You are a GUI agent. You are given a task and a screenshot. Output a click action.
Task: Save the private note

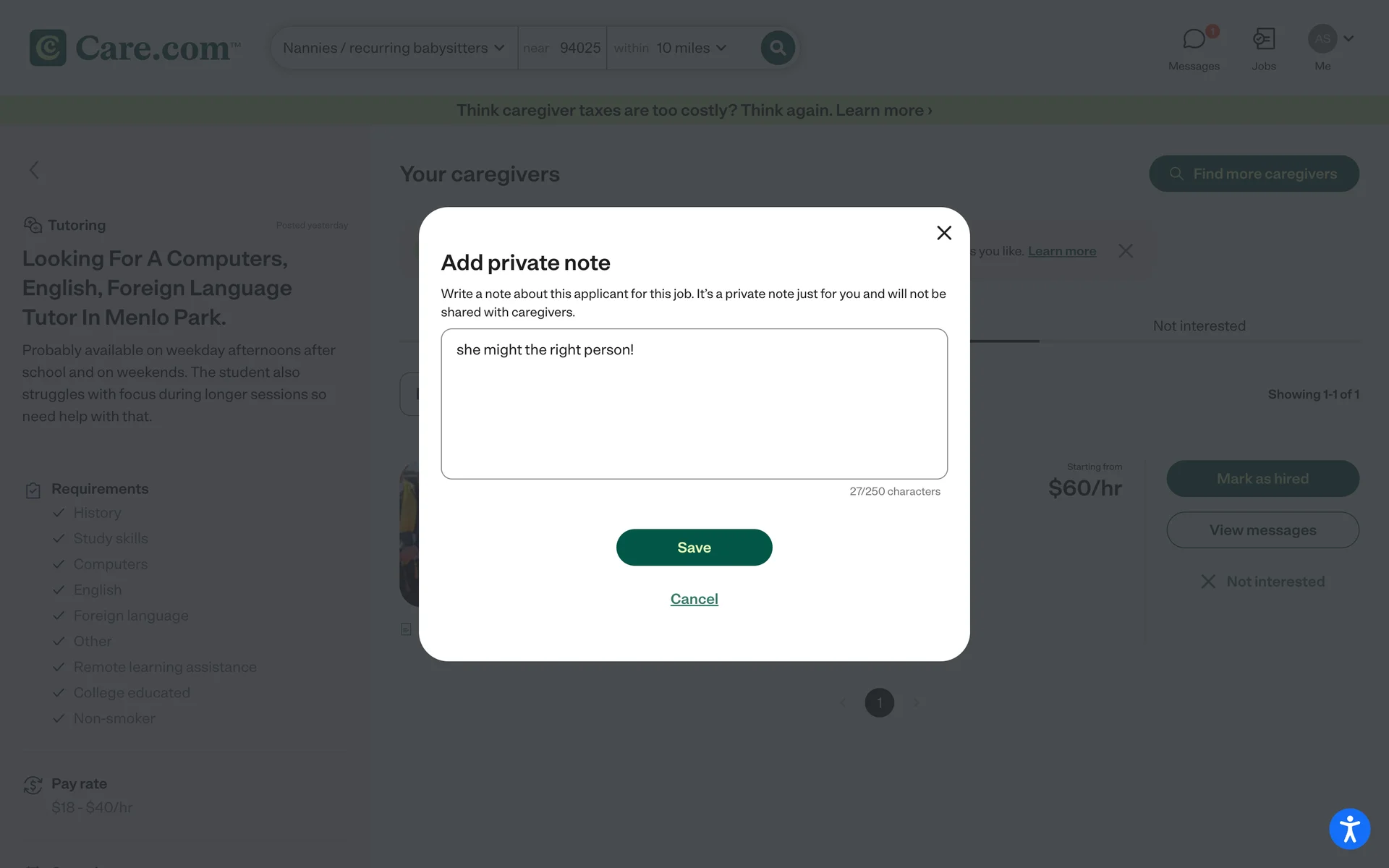[x=694, y=548]
